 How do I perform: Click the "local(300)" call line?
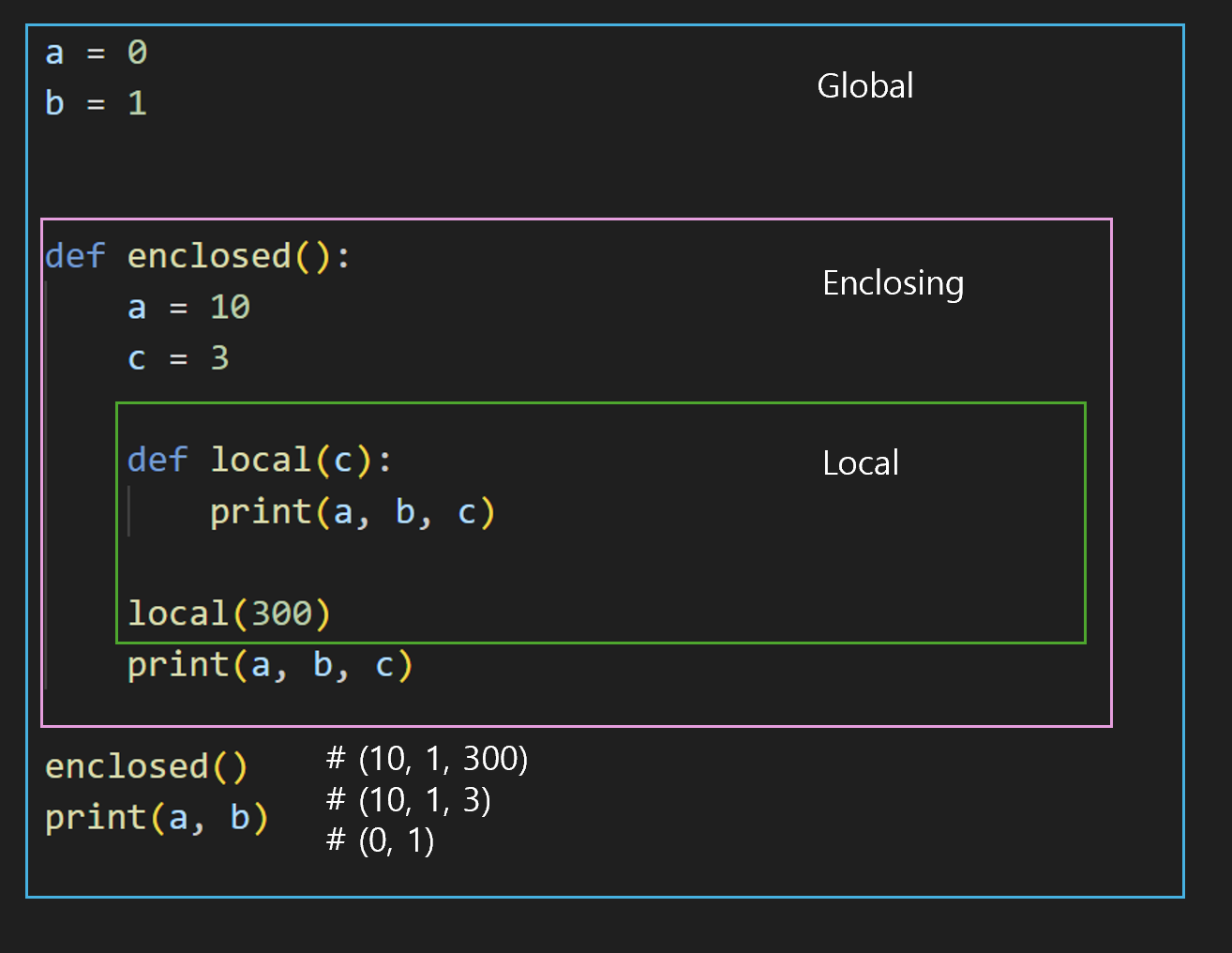coord(229,613)
